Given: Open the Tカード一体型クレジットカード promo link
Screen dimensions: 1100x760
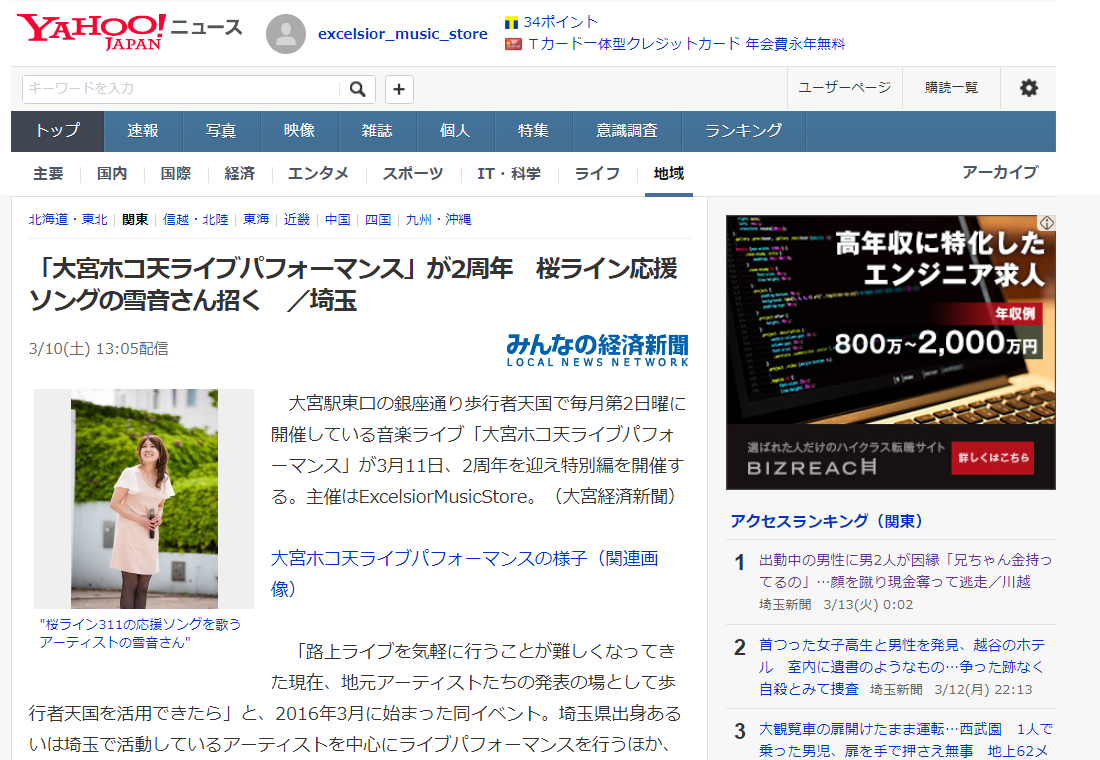Looking at the screenshot, I should click(686, 44).
